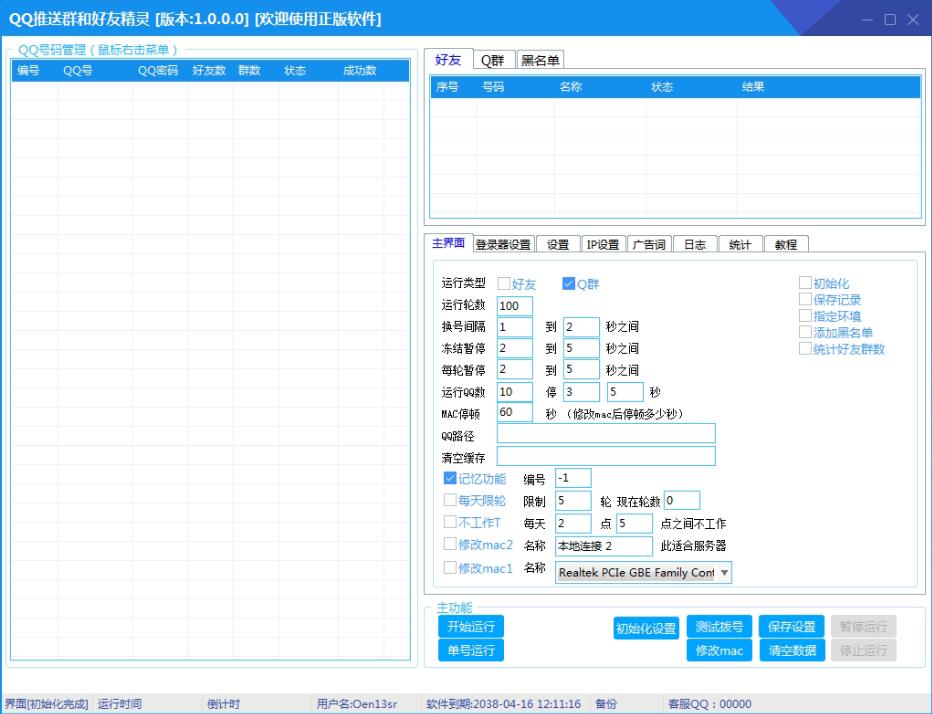Image resolution: width=932 pixels, height=714 pixels.
Task: Click the 换号间隔 maximum seconds field
Action: pyautogui.click(x=581, y=326)
